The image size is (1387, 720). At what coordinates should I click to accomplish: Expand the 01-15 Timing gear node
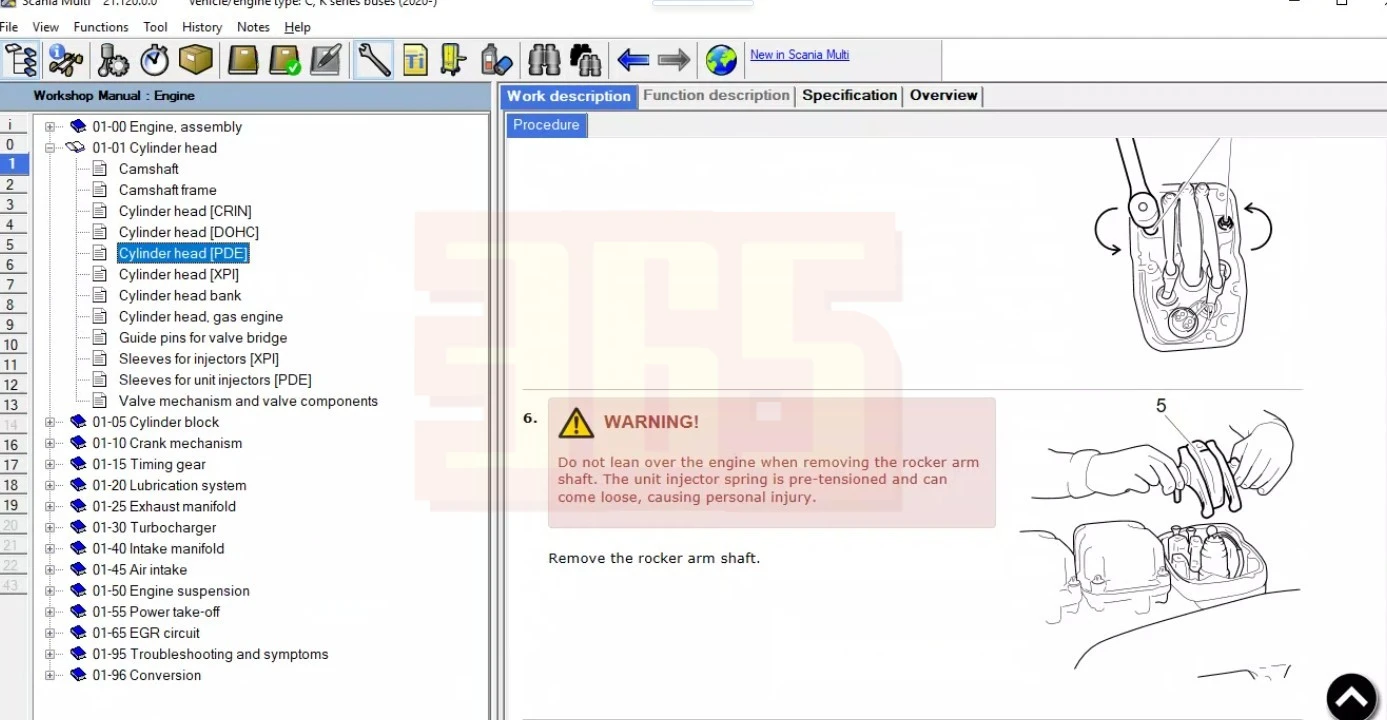tap(50, 464)
